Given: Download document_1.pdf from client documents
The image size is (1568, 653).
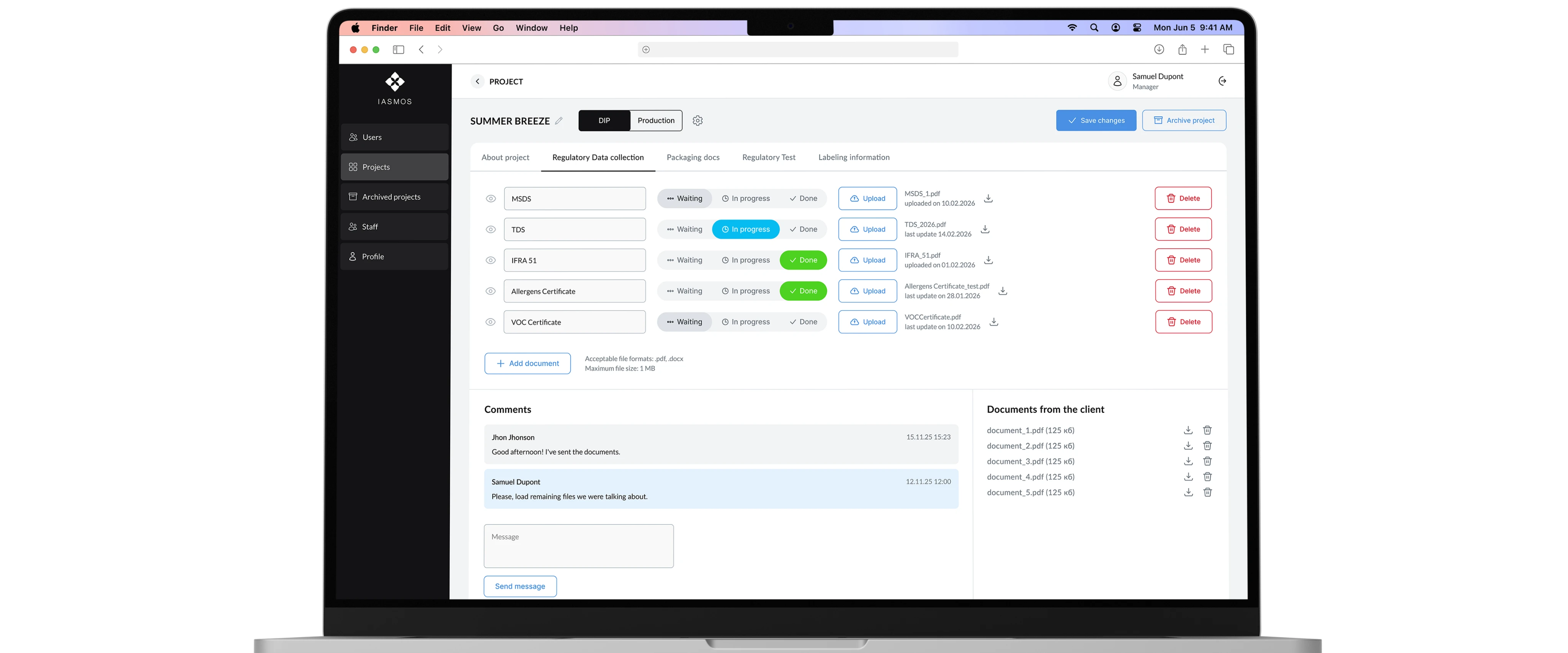Looking at the screenshot, I should (x=1187, y=430).
